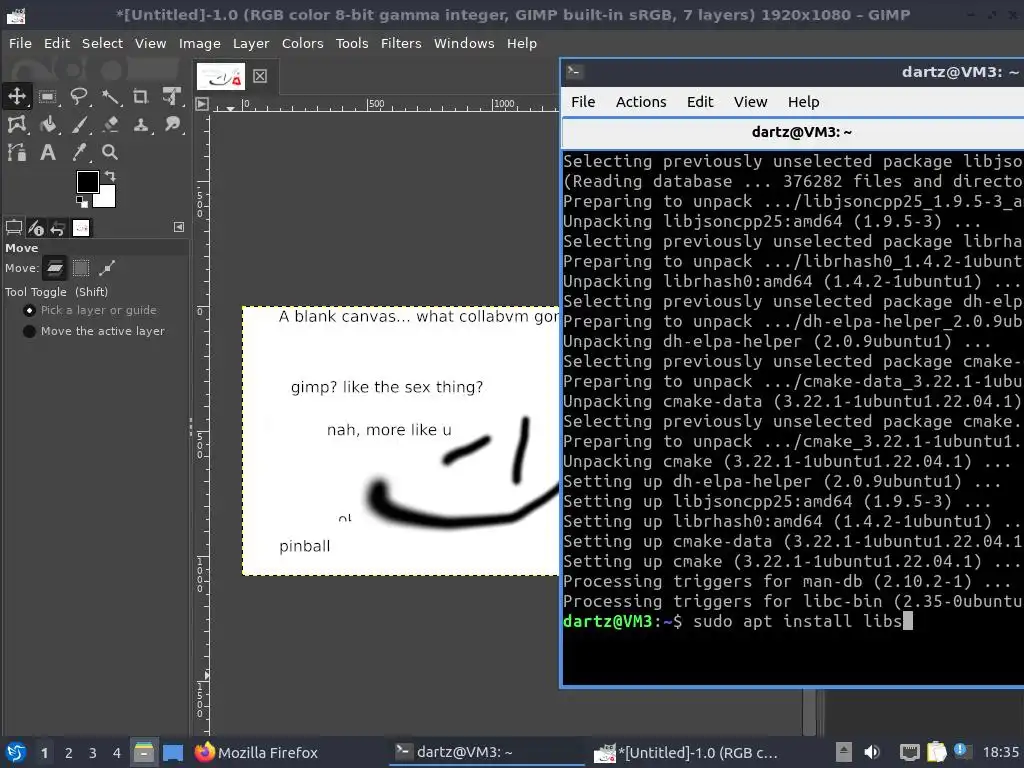Select the Rectangle Select tool

click(47, 97)
